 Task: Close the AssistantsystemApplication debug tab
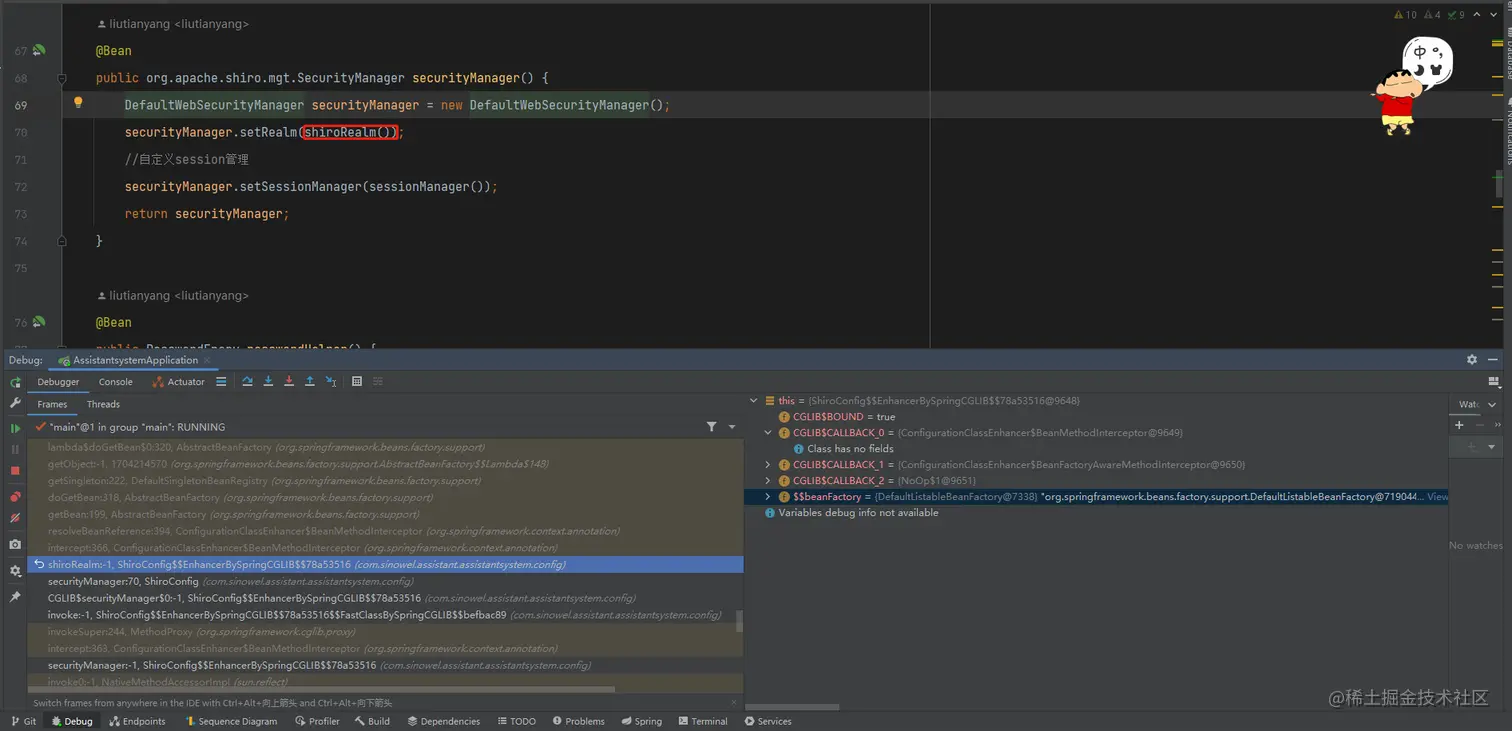click(207, 360)
